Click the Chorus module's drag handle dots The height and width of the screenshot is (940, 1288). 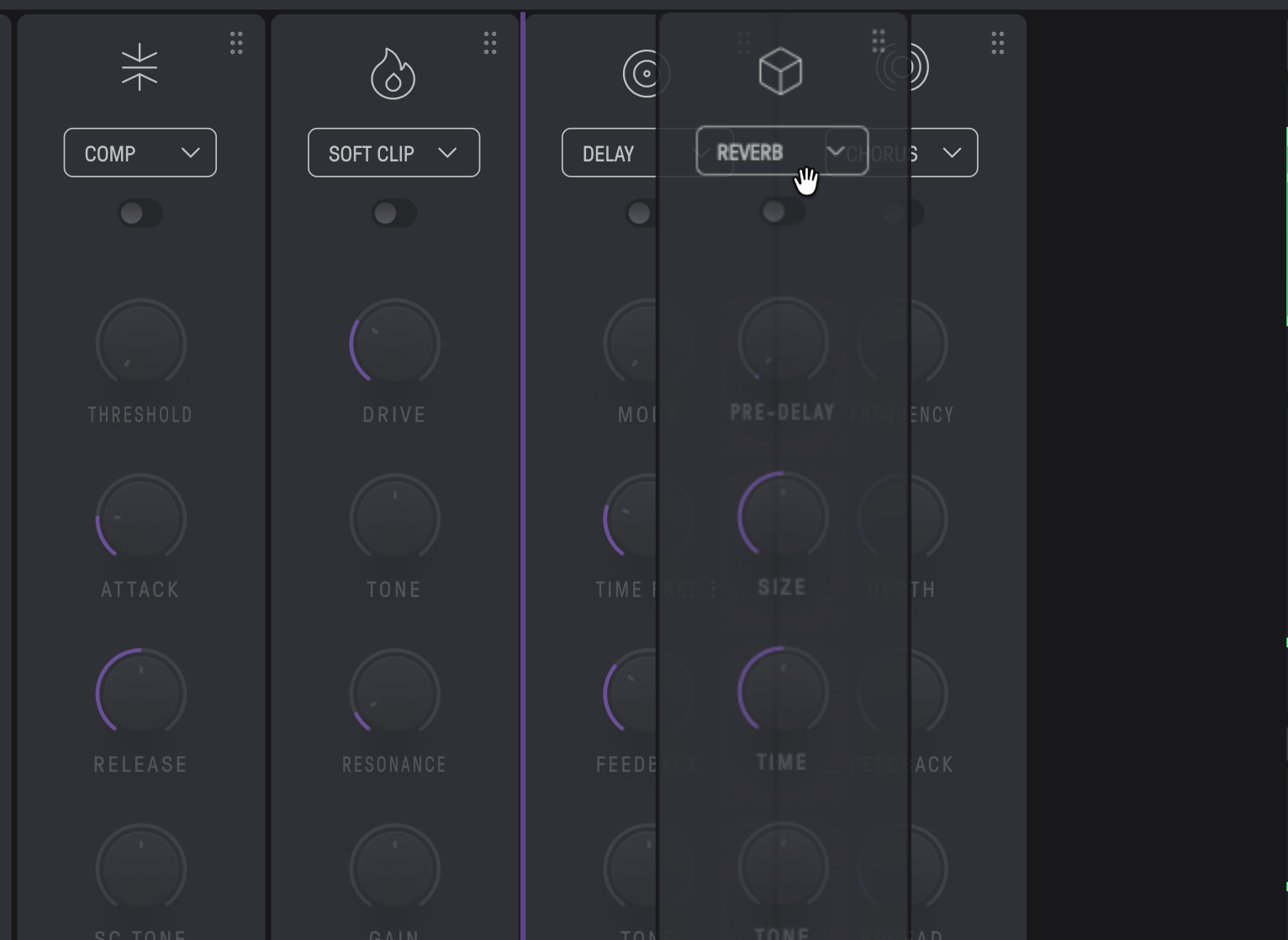pos(997,43)
